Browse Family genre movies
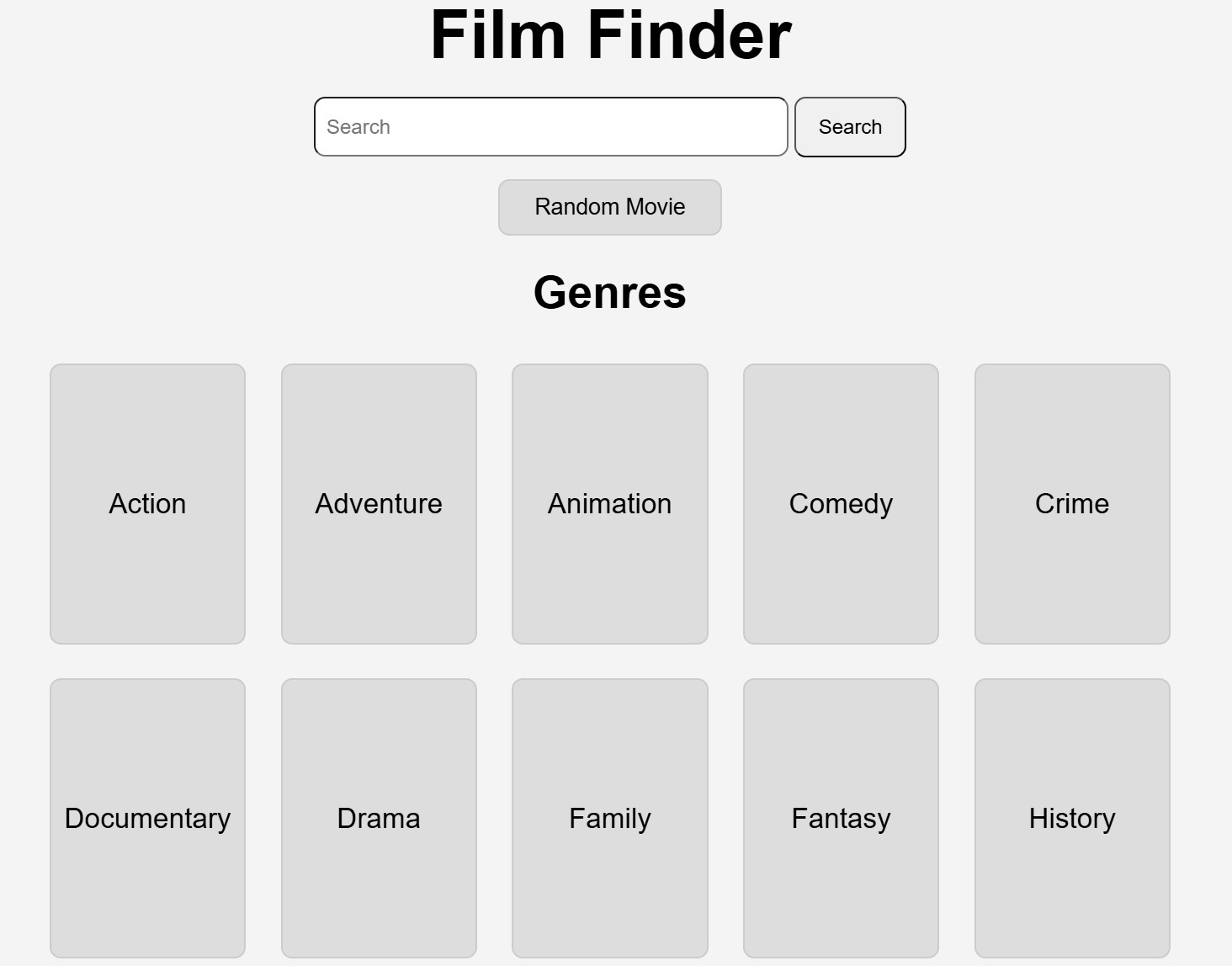 pyautogui.click(x=610, y=819)
